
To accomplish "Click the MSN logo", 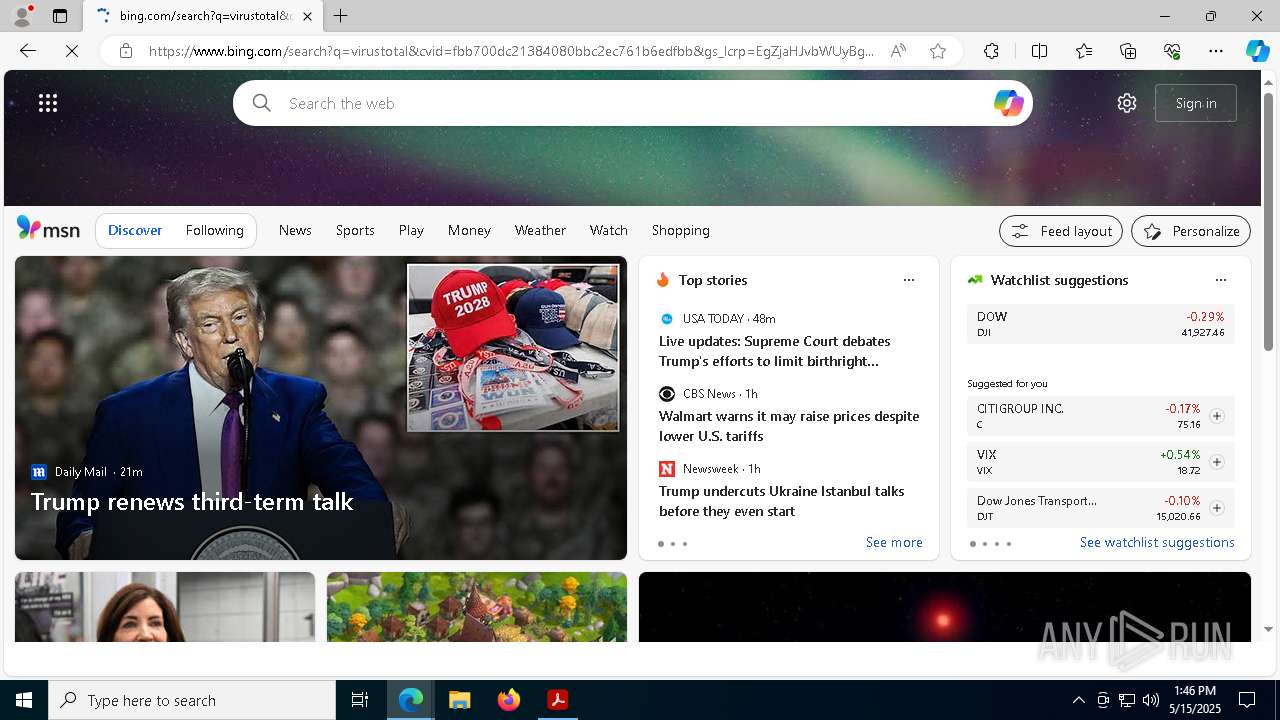I will [x=48, y=229].
